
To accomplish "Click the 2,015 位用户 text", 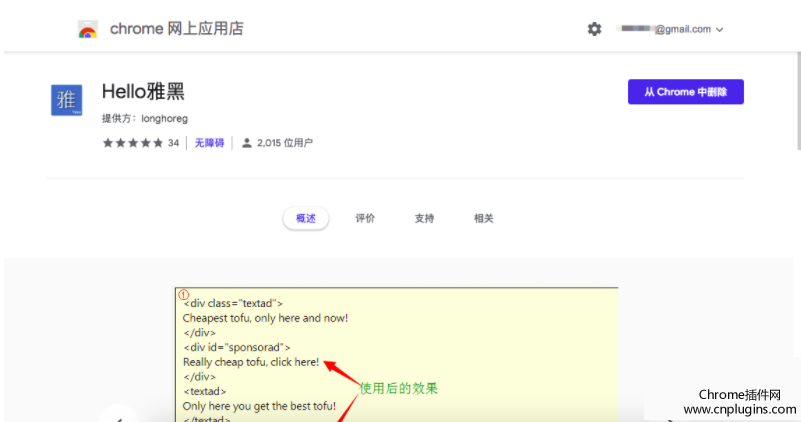I will pyautogui.click(x=285, y=143).
